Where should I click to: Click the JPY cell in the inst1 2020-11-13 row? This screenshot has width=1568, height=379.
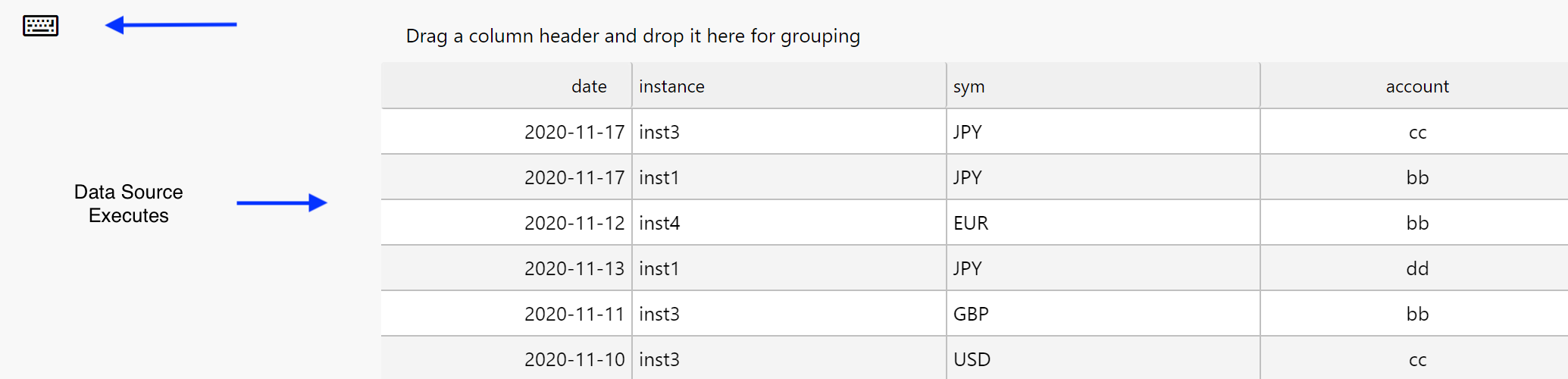[x=967, y=268]
